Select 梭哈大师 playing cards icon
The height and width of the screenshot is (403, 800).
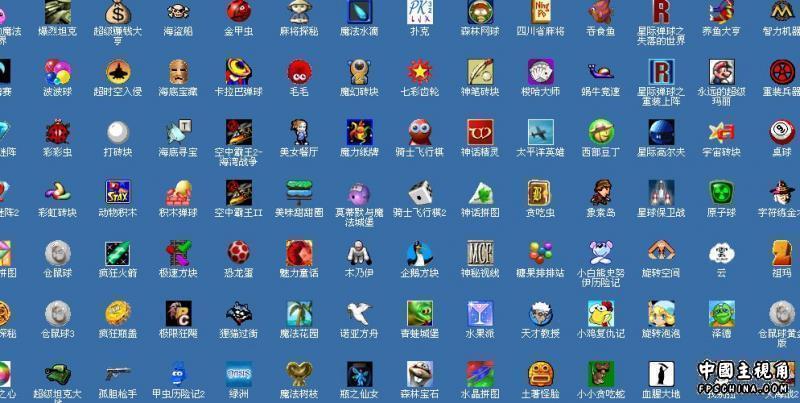540,72
